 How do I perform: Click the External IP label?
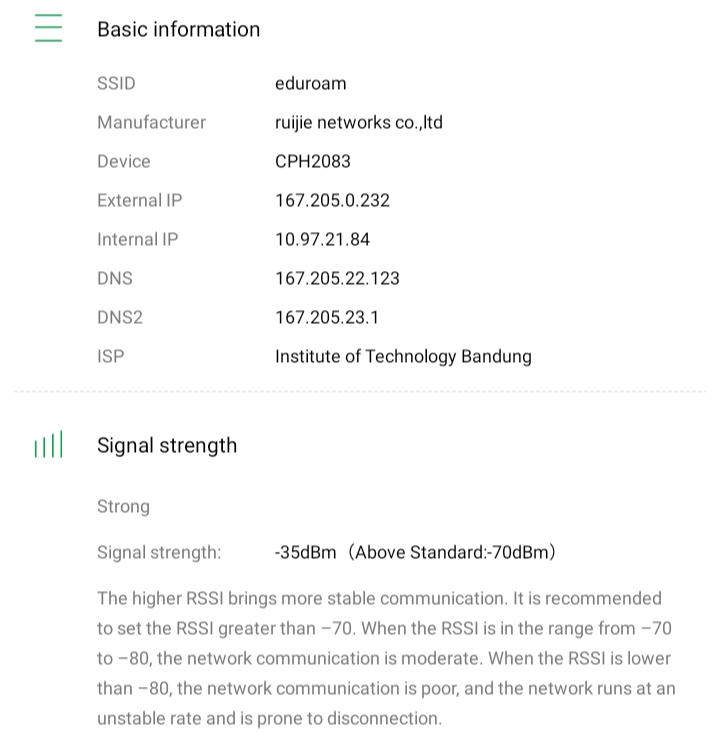click(x=139, y=200)
